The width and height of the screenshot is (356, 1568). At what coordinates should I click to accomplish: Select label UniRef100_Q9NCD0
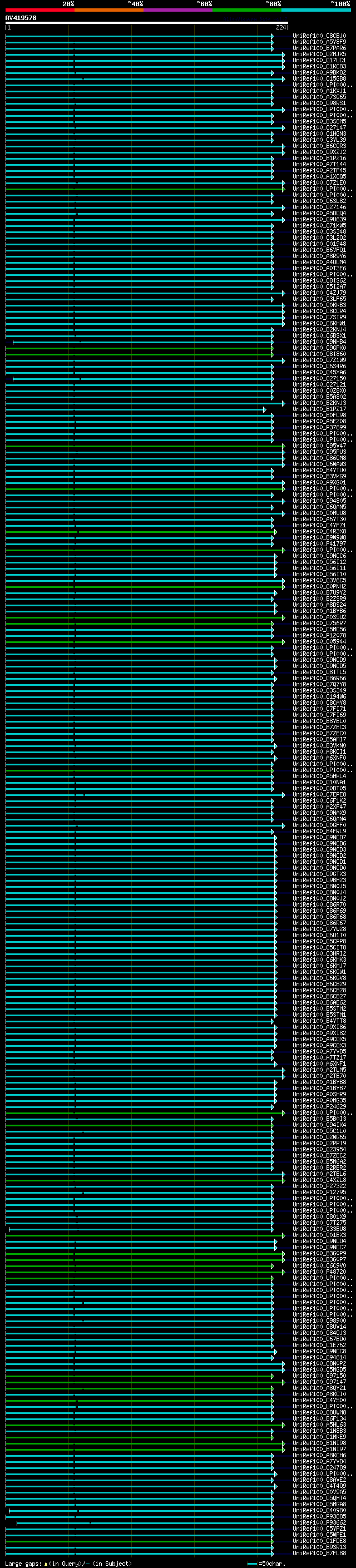tap(319, 868)
